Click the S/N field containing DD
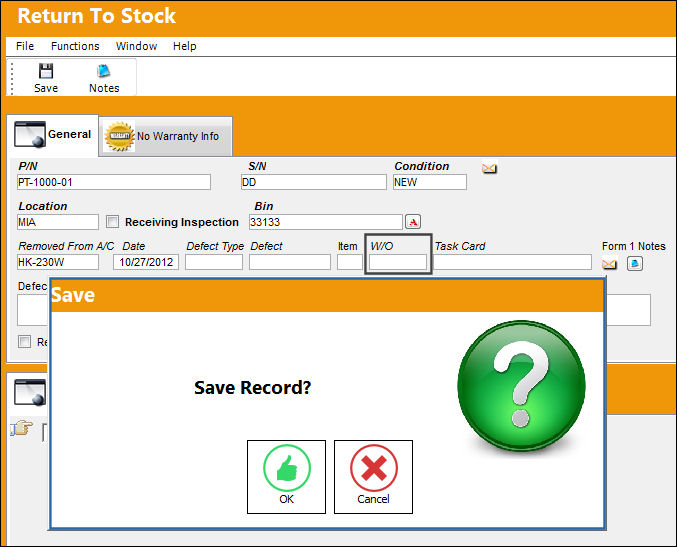Viewport: 677px width, 547px height. (313, 182)
